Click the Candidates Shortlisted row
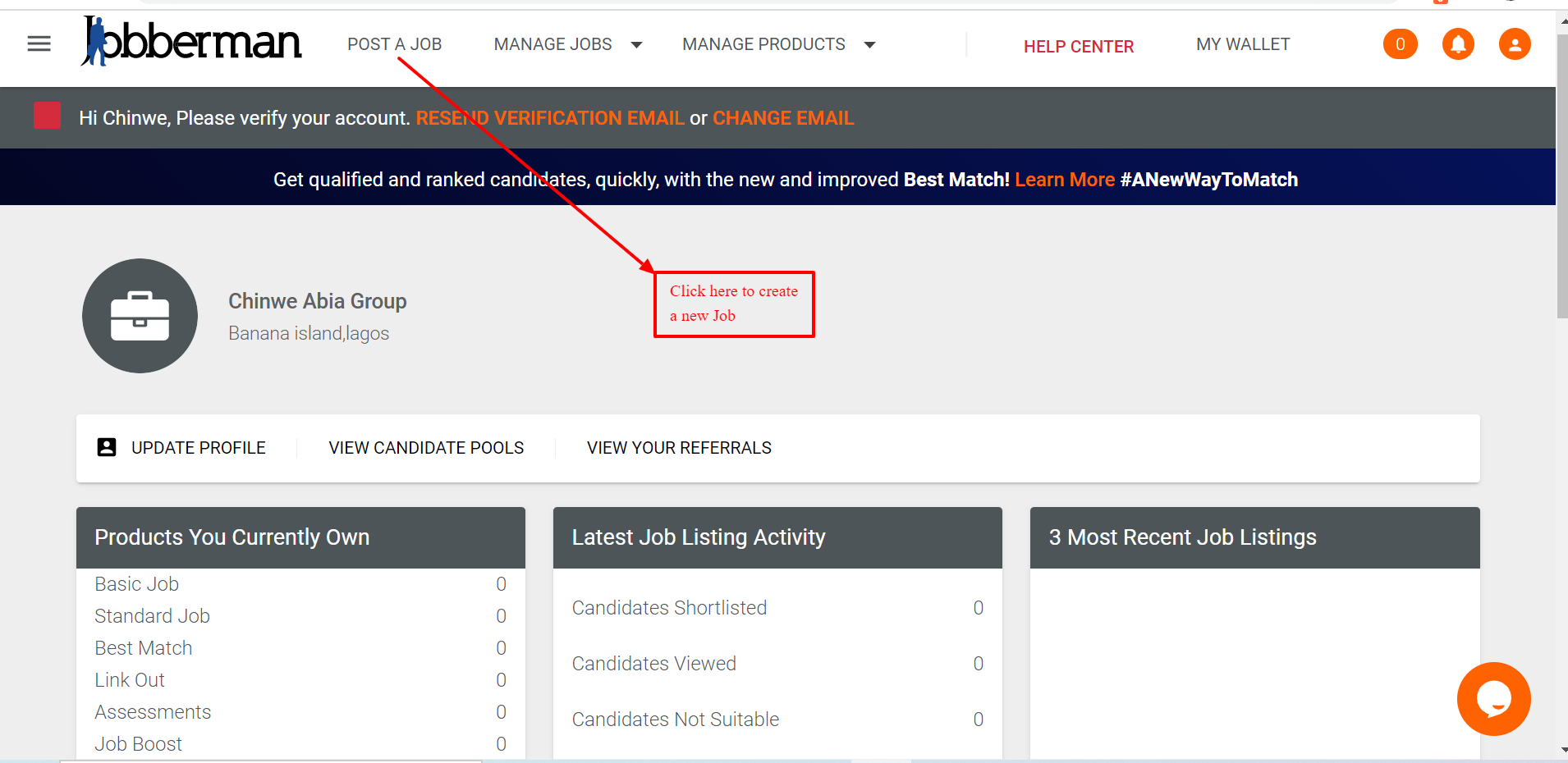The image size is (1568, 763). pyautogui.click(x=777, y=608)
